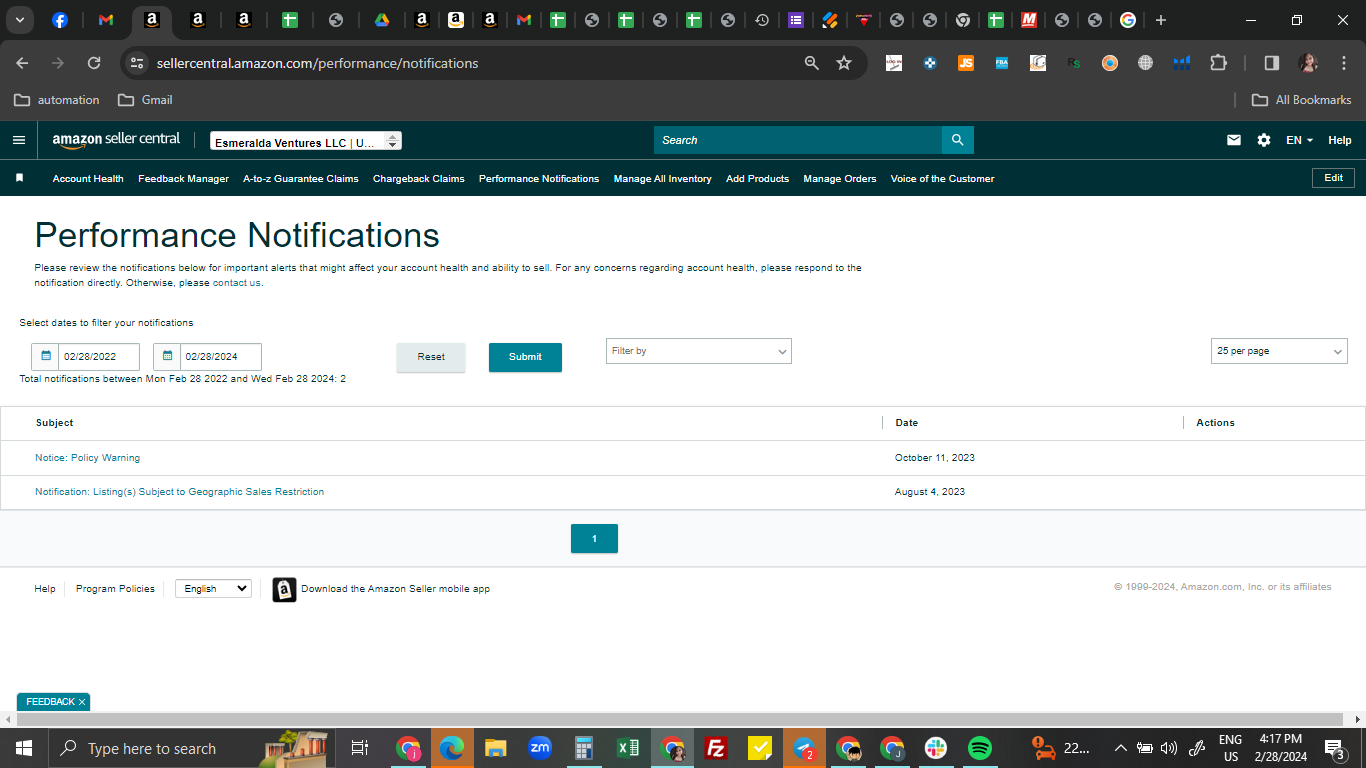Open the EN language dropdown
1366x768 pixels.
(x=1299, y=140)
